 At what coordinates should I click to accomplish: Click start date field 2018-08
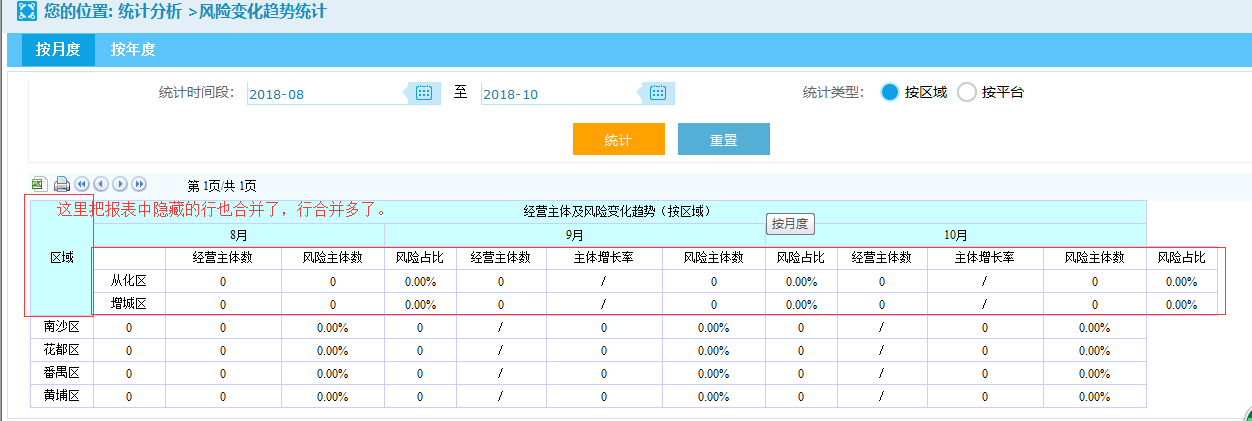(x=325, y=94)
